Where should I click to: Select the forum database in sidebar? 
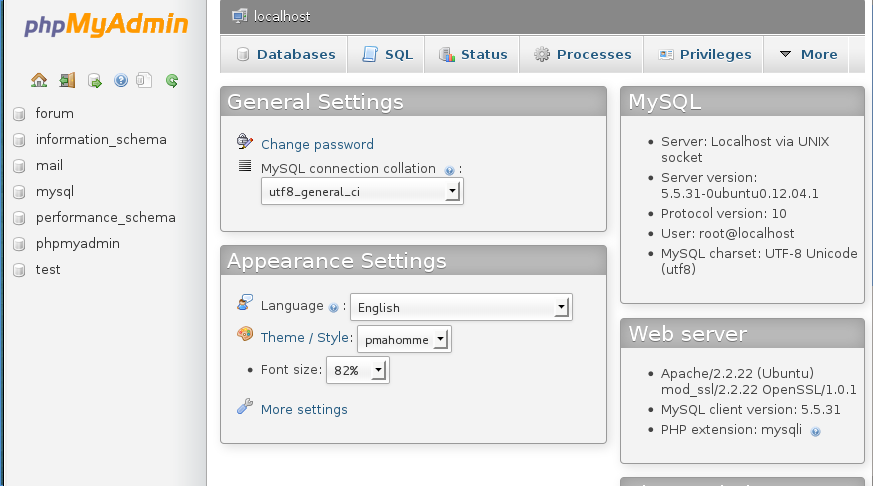click(55, 113)
